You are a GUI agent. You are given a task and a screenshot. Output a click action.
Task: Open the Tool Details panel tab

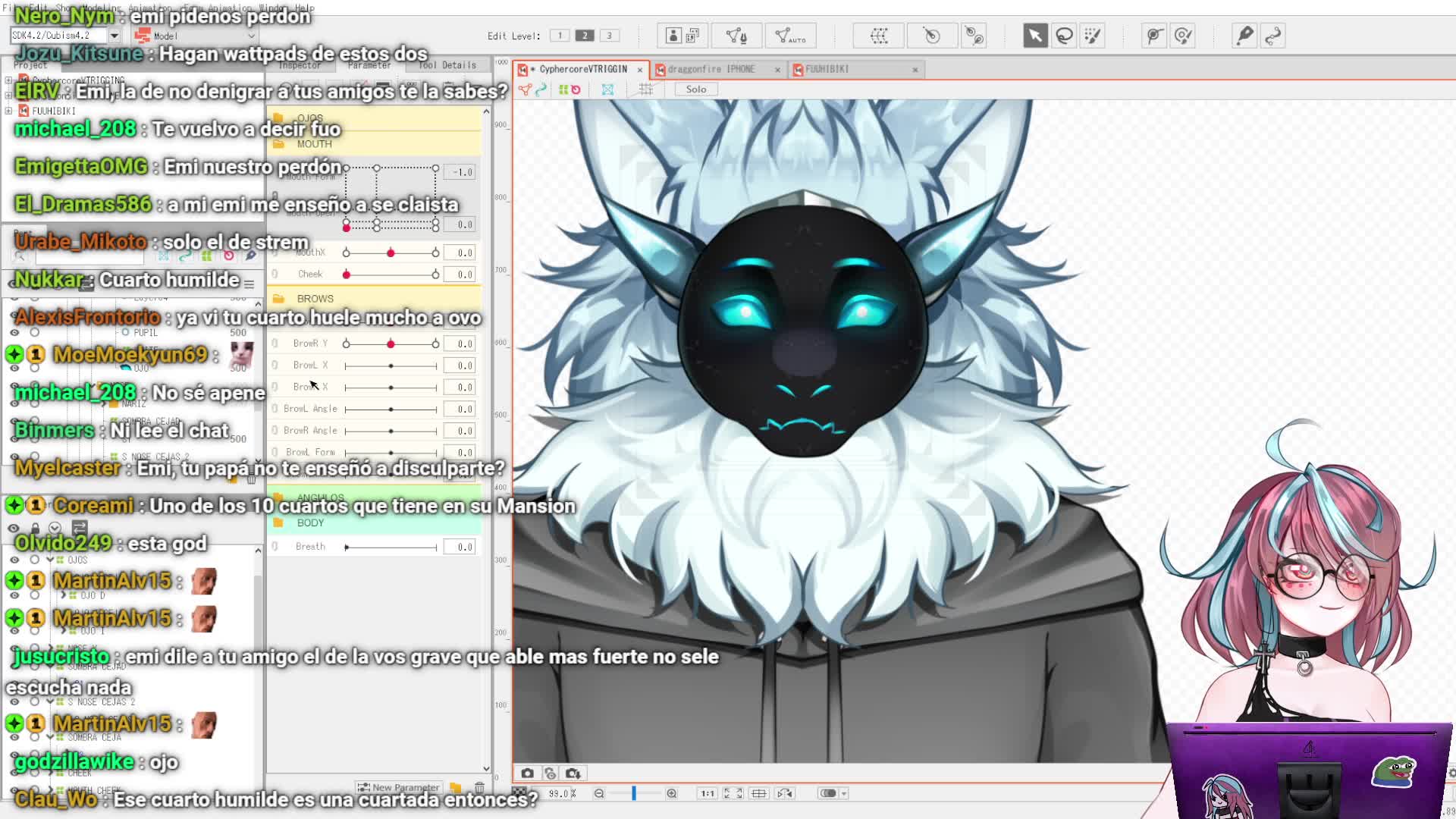click(447, 65)
